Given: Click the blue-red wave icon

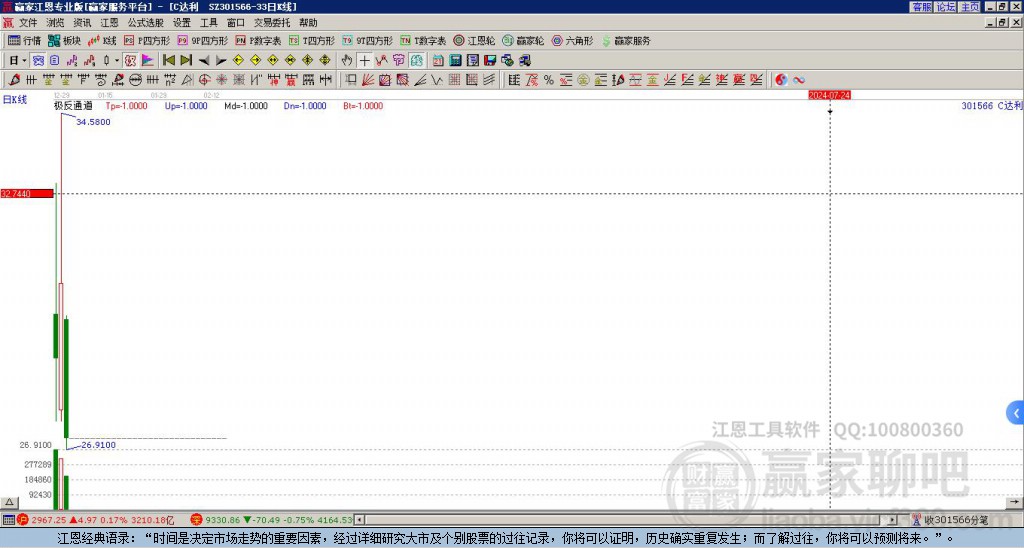Looking at the screenshot, I should coord(799,80).
